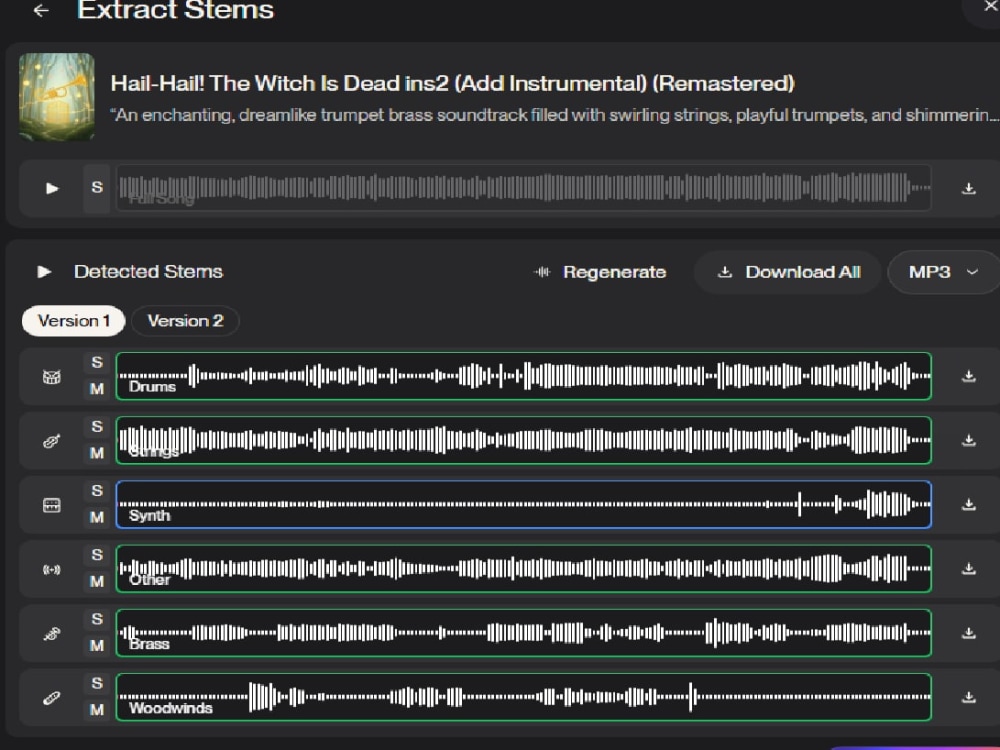1000x750 pixels.
Task: Solo the Strings stem
Action: coord(97,427)
